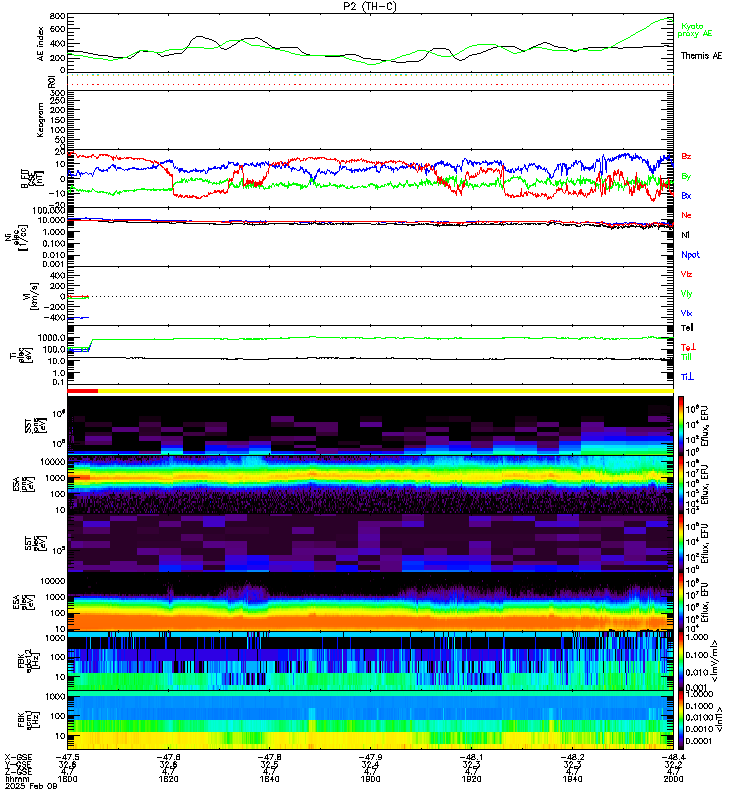
Task: Click the green By legend label
Action: click(686, 177)
